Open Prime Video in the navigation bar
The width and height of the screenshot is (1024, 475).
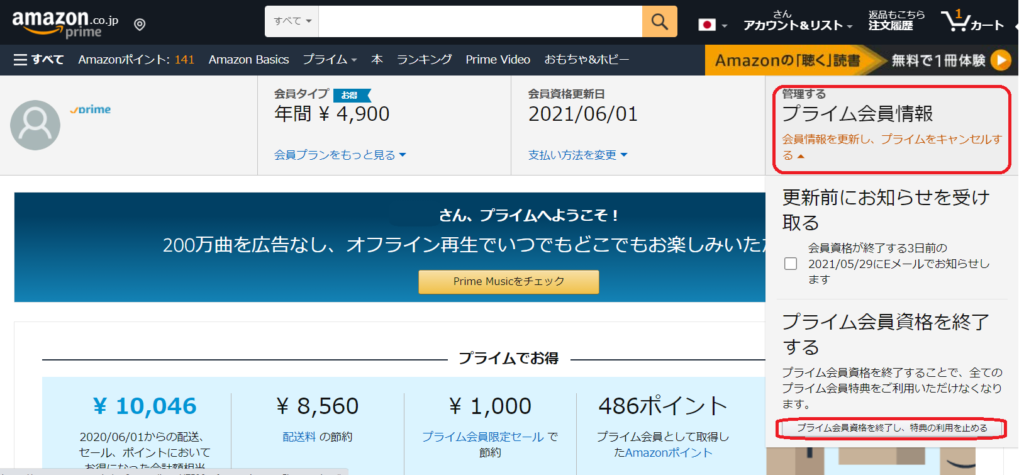498,60
